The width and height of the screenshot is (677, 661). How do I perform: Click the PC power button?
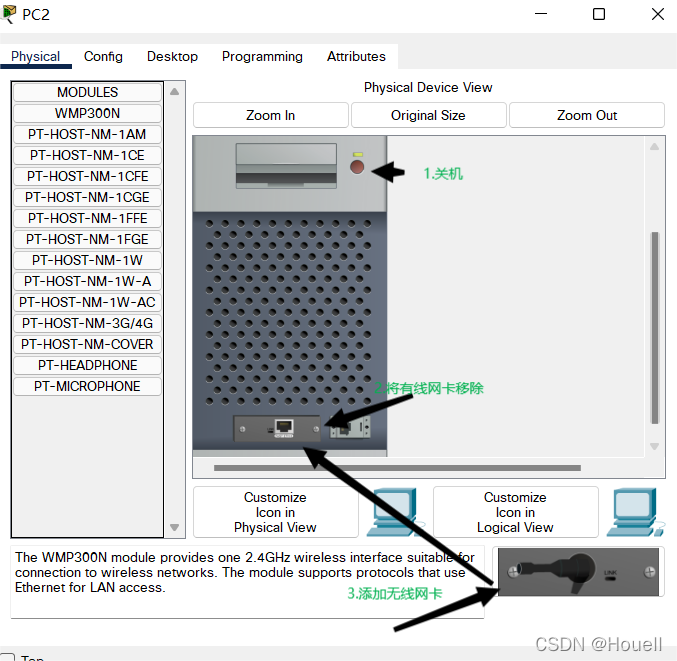click(357, 167)
